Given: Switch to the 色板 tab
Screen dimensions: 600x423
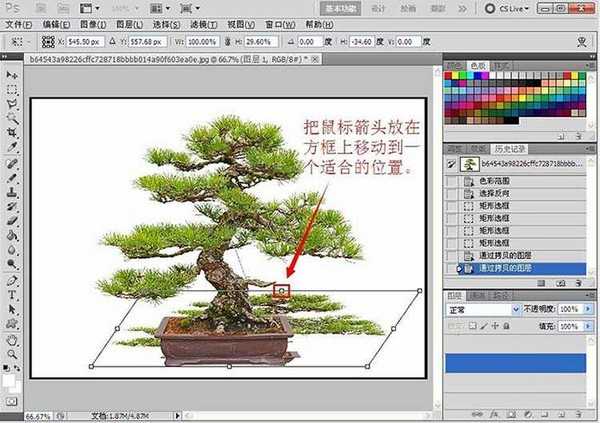Looking at the screenshot, I should pos(478,66).
